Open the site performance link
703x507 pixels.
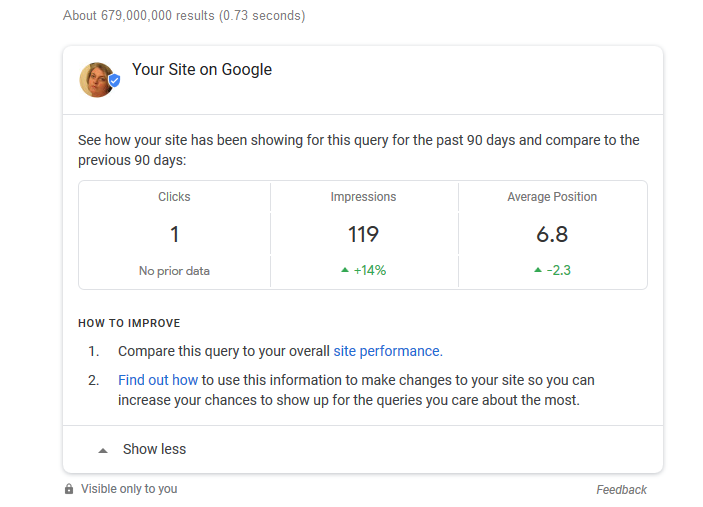[388, 351]
